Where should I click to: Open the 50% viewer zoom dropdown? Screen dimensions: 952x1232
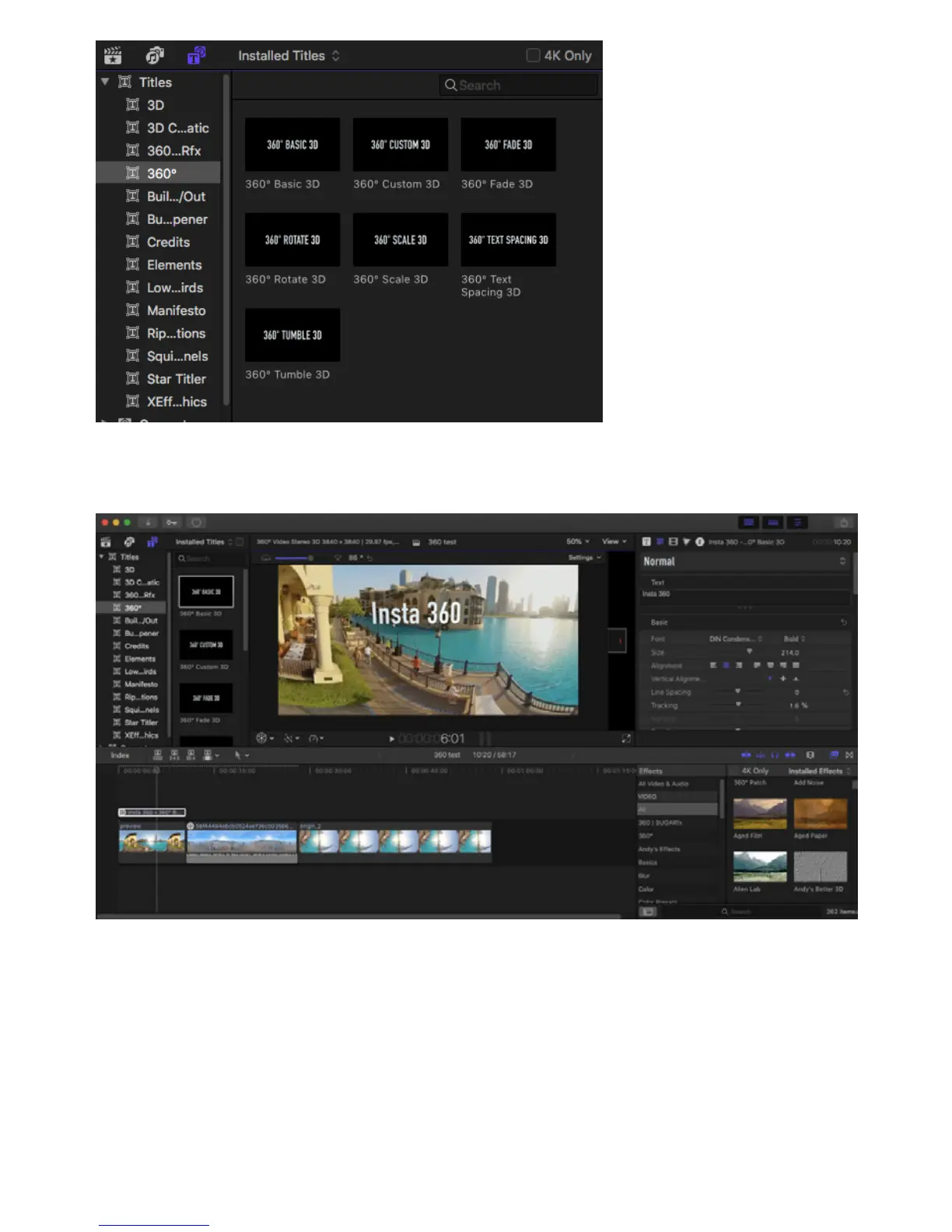578,541
